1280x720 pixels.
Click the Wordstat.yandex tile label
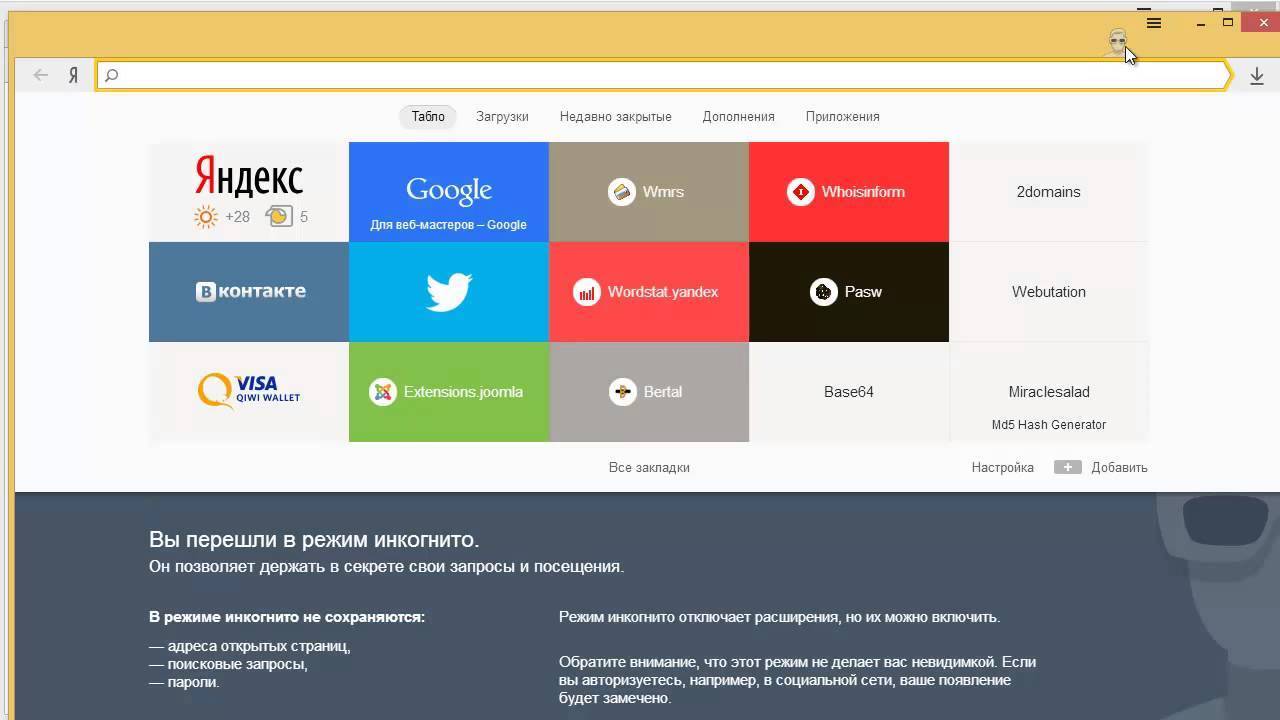[x=663, y=292]
